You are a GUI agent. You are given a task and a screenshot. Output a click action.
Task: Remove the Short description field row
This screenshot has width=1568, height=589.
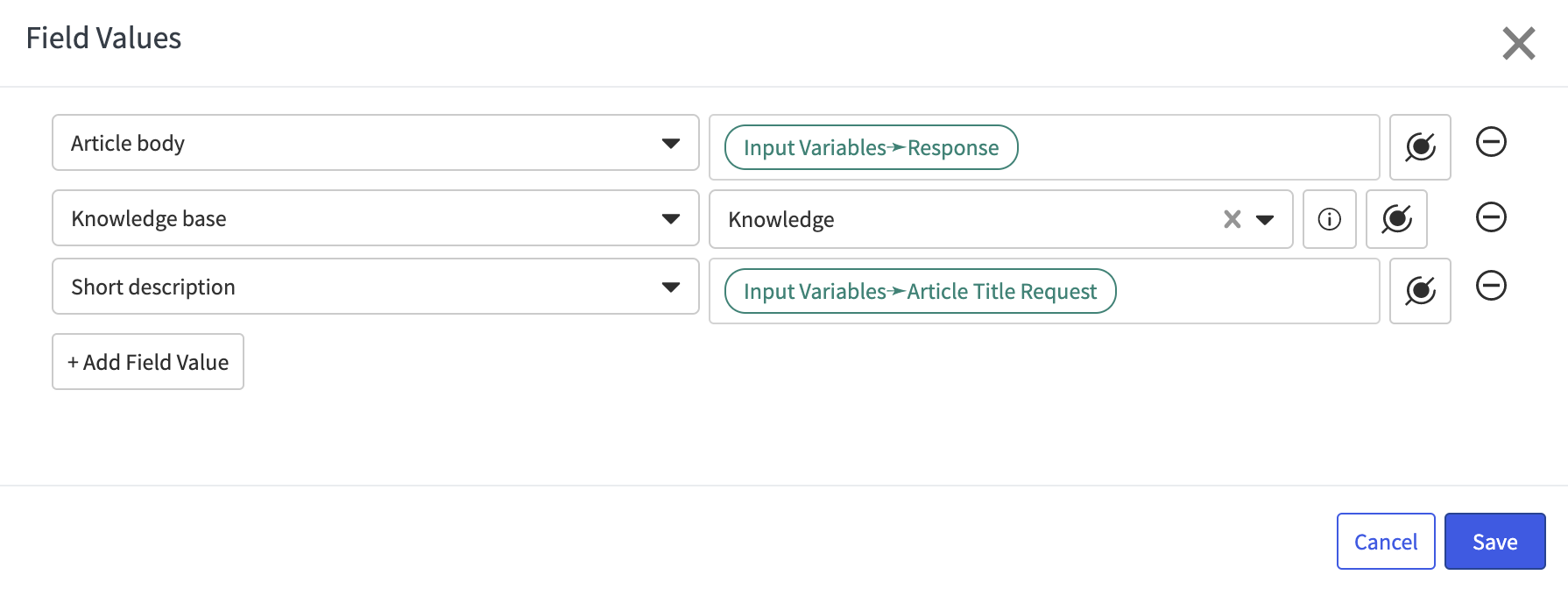1491,286
